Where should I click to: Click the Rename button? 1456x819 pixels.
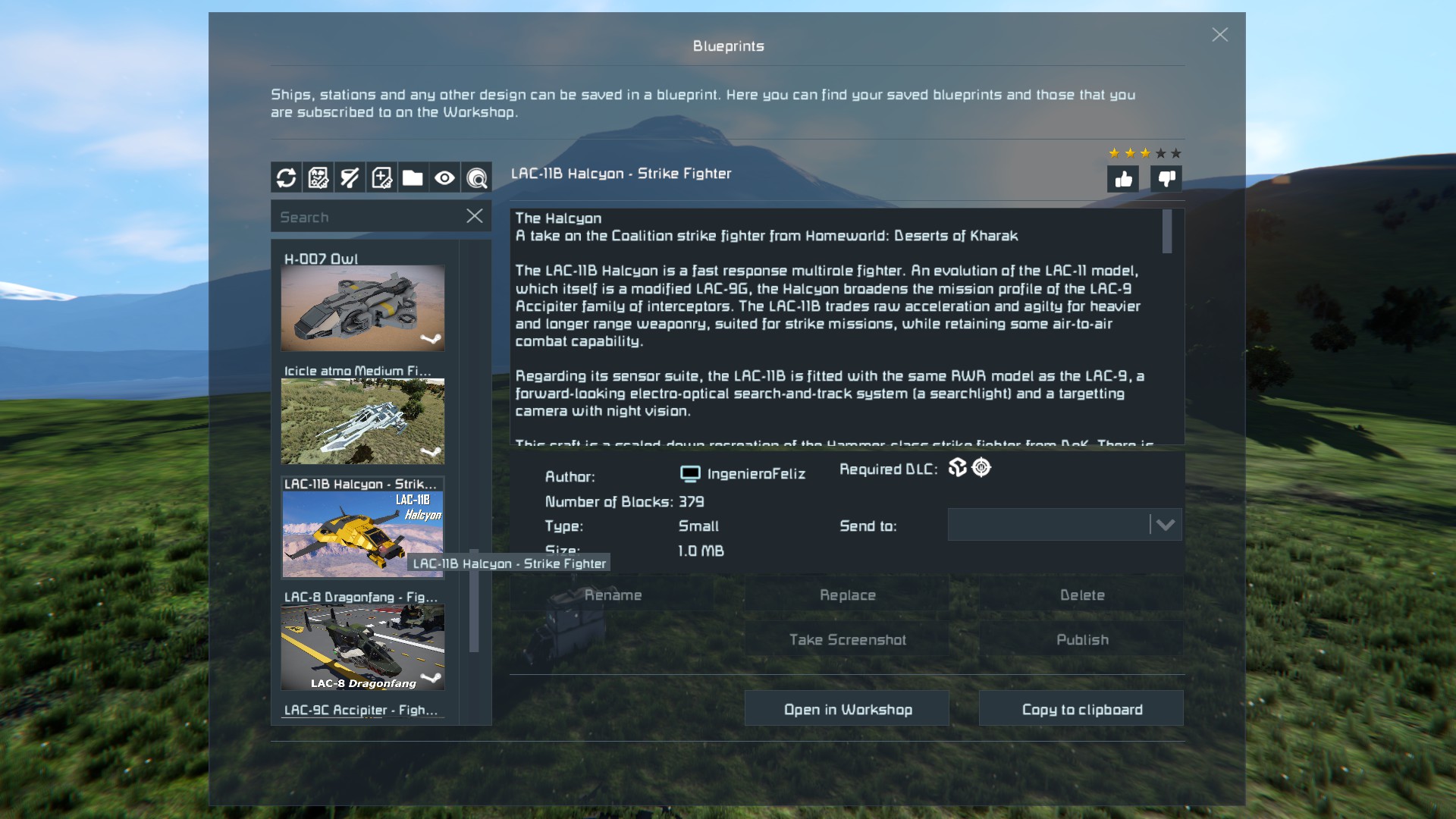tap(613, 595)
